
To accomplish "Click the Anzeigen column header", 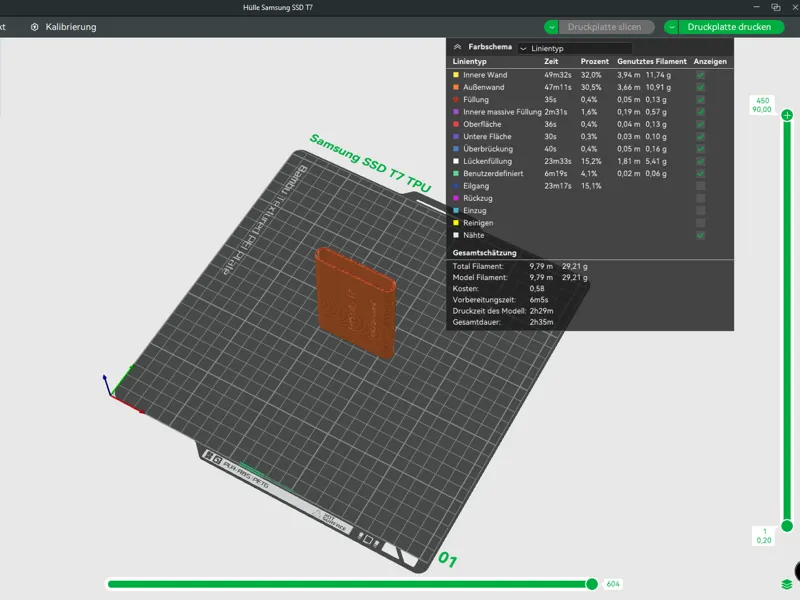I will (x=710, y=61).
